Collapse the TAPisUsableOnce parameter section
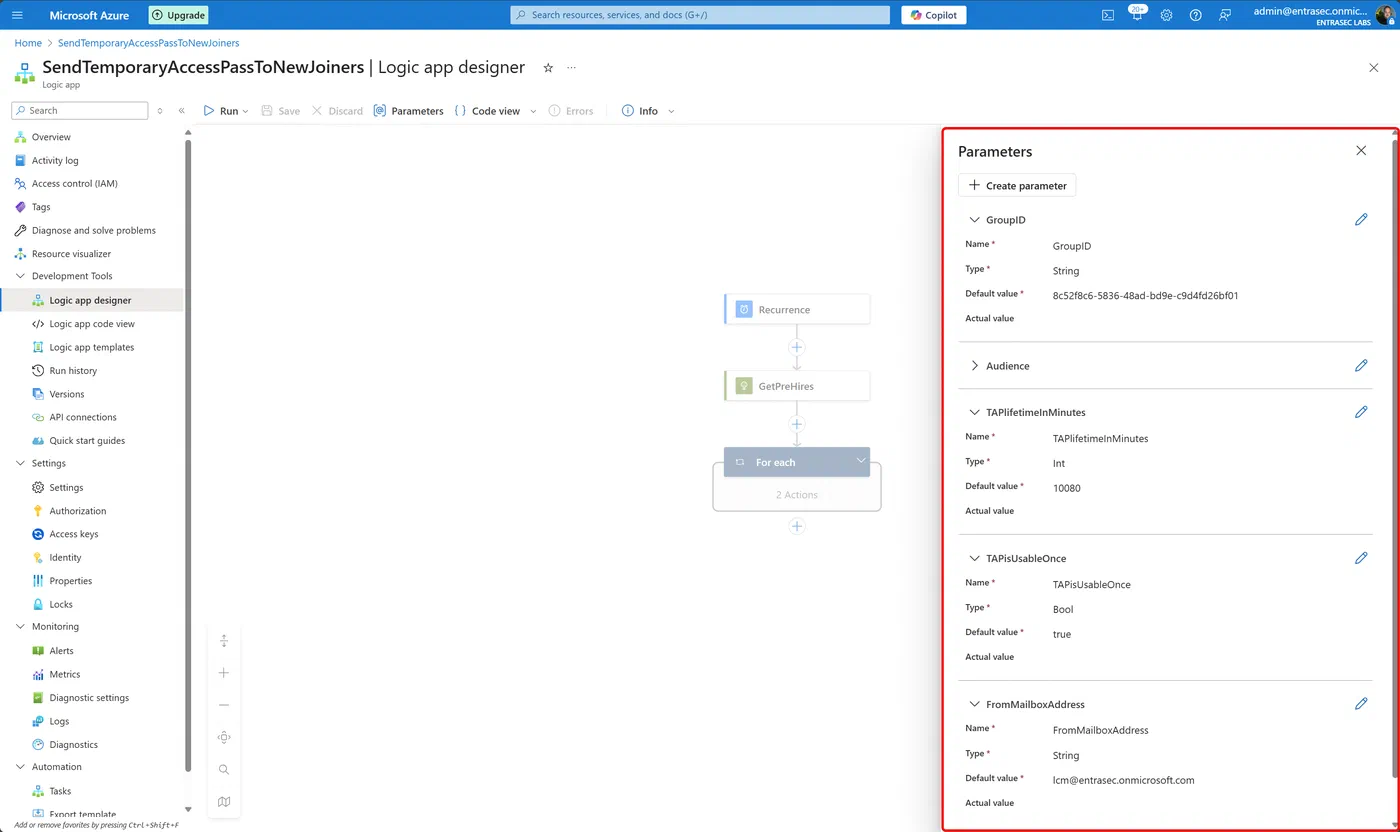Image resolution: width=1400 pixels, height=832 pixels. [974, 557]
